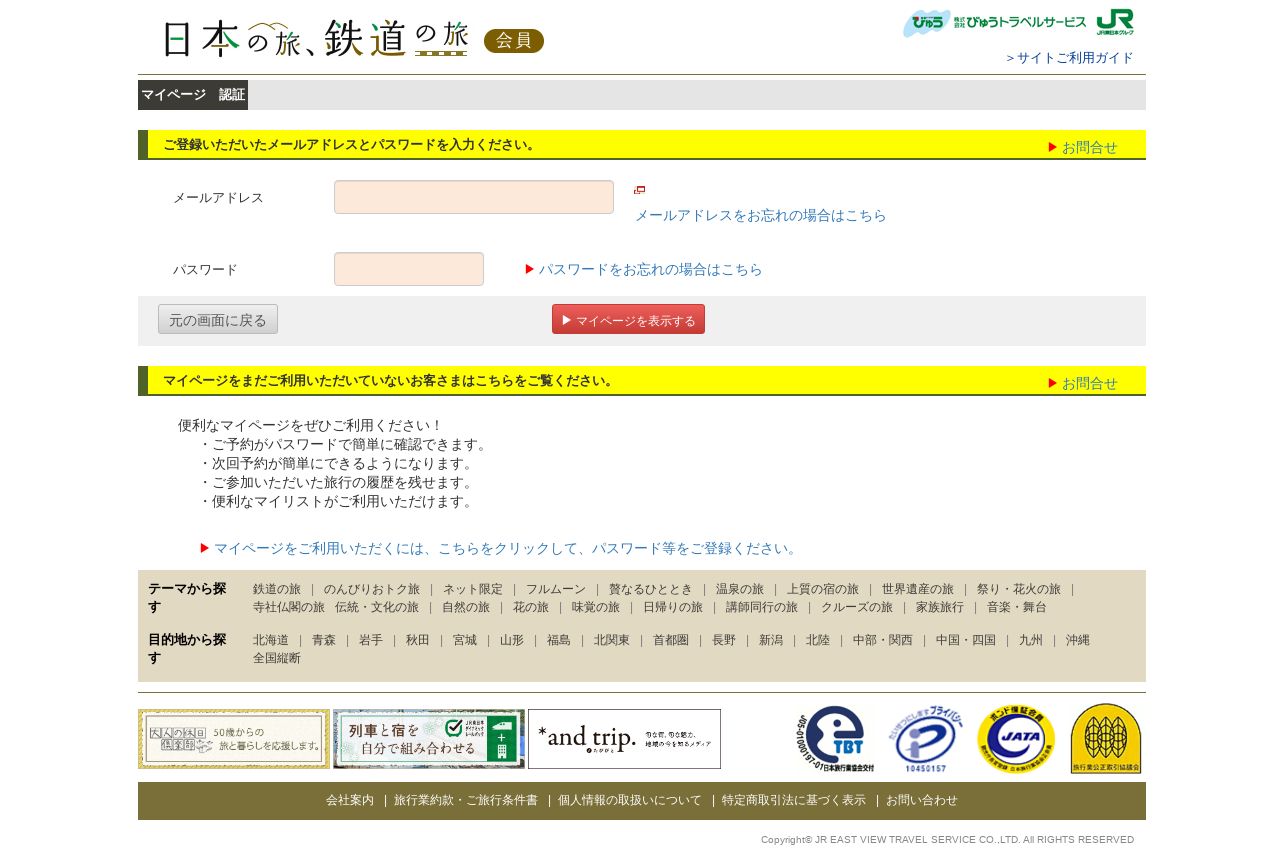Browse 伝統・文化の旅 theme

pyautogui.click(x=377, y=607)
